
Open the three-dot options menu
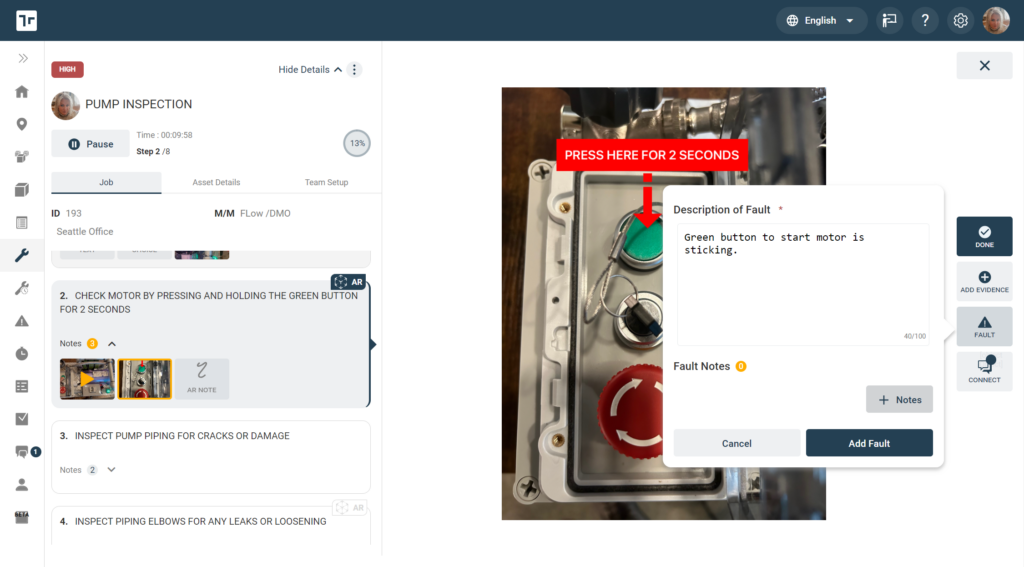click(355, 69)
